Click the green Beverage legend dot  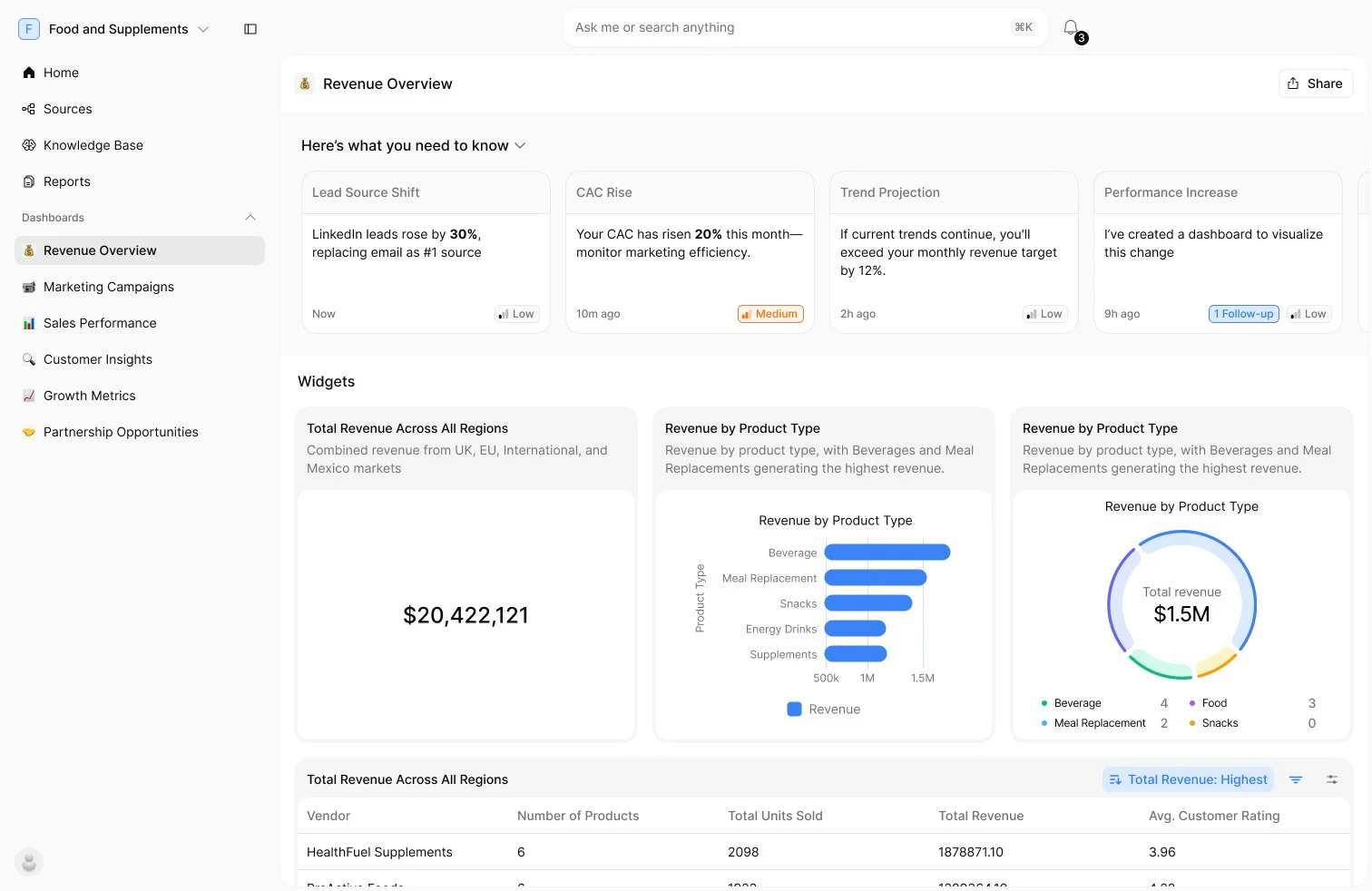[1044, 703]
